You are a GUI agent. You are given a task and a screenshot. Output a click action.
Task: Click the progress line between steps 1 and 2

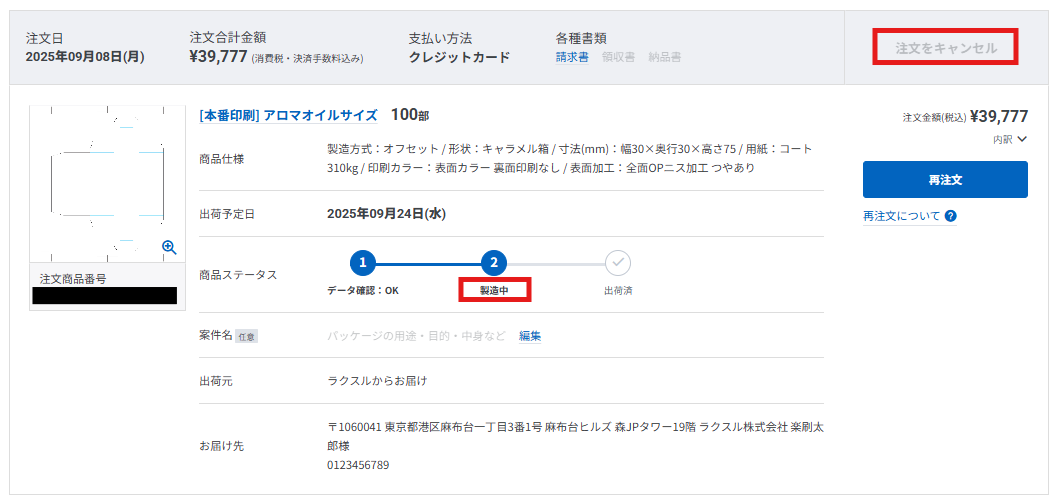(428, 263)
